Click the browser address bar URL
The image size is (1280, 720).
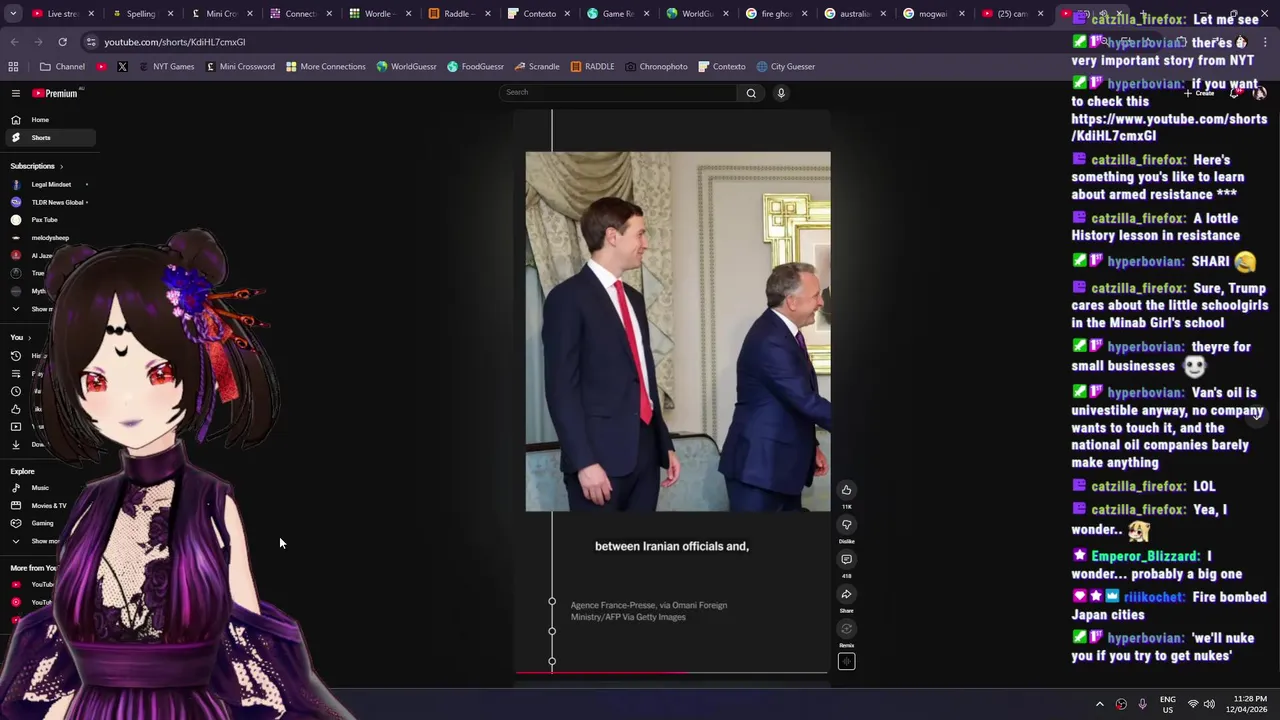coord(175,42)
